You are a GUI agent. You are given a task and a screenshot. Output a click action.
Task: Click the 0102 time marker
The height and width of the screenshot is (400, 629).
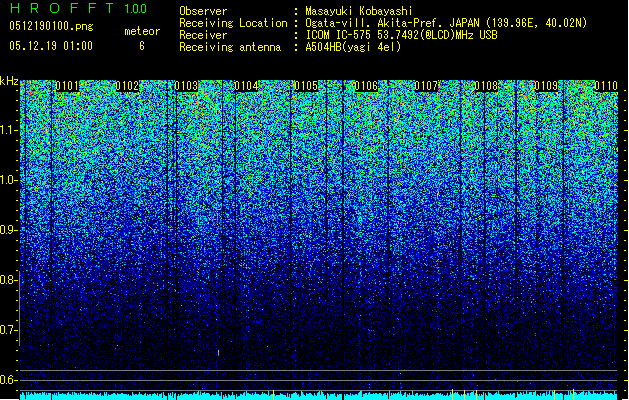[127, 86]
